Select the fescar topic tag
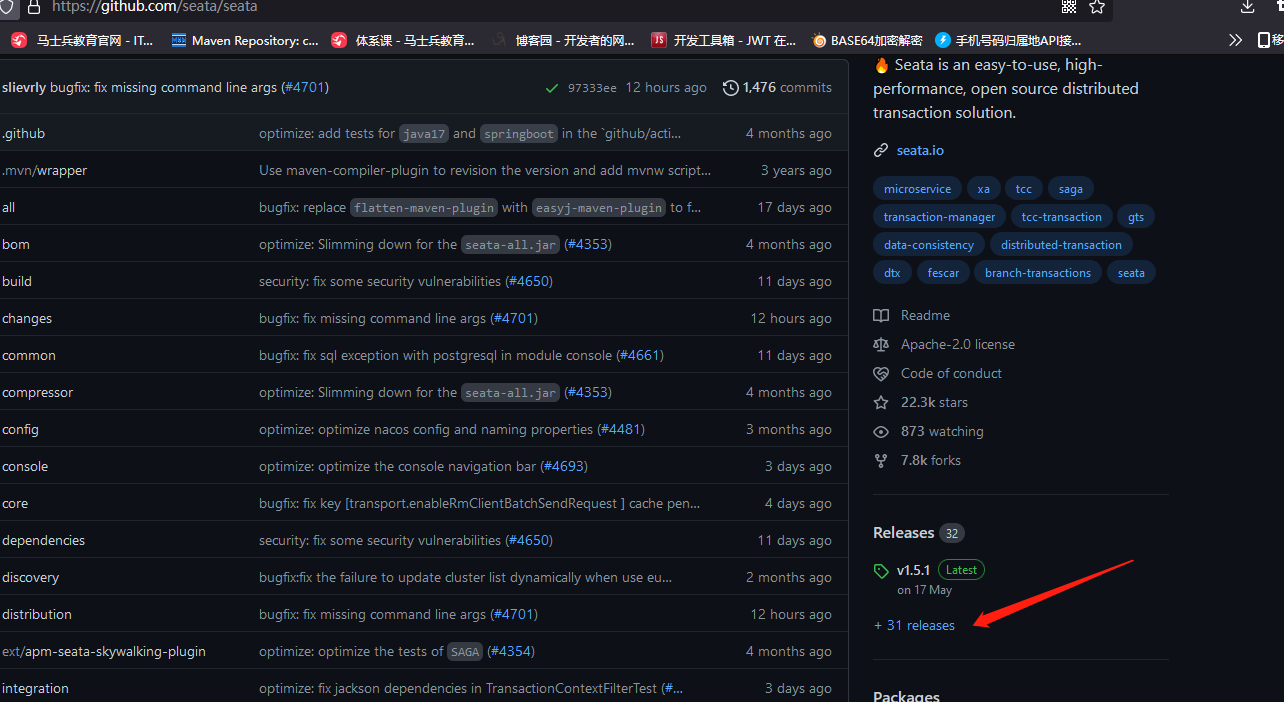Screen dimensions: 1284x702 click(943, 273)
